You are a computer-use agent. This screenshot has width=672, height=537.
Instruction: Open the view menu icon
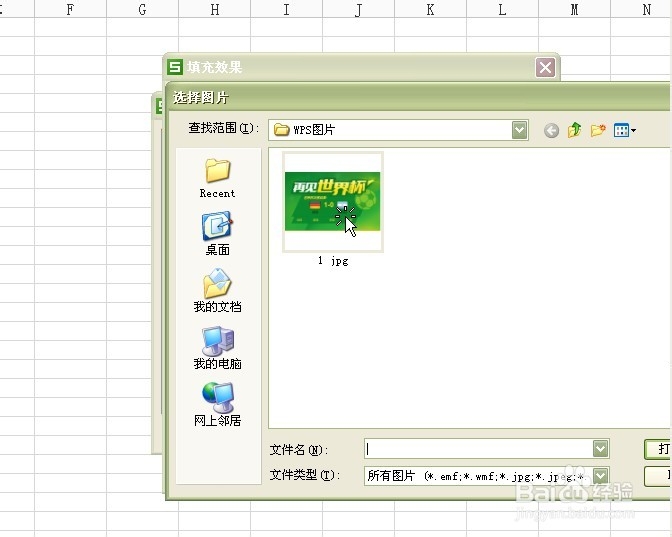pyautogui.click(x=624, y=130)
